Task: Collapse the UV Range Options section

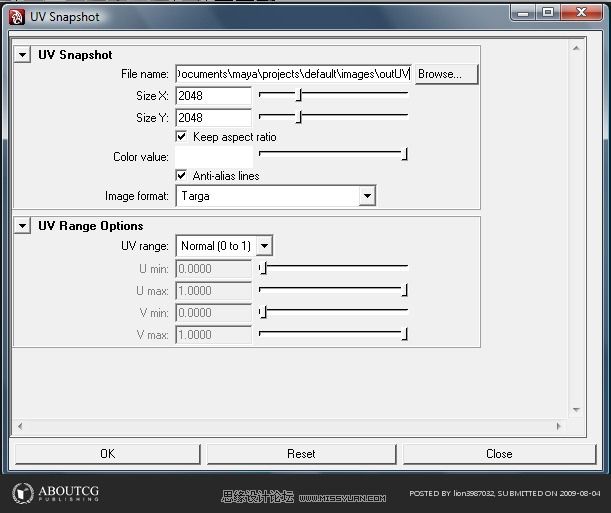Action: coord(22,226)
